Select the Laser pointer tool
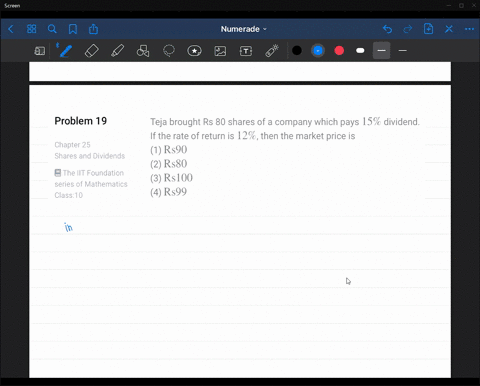The image size is (480, 386). click(272, 51)
